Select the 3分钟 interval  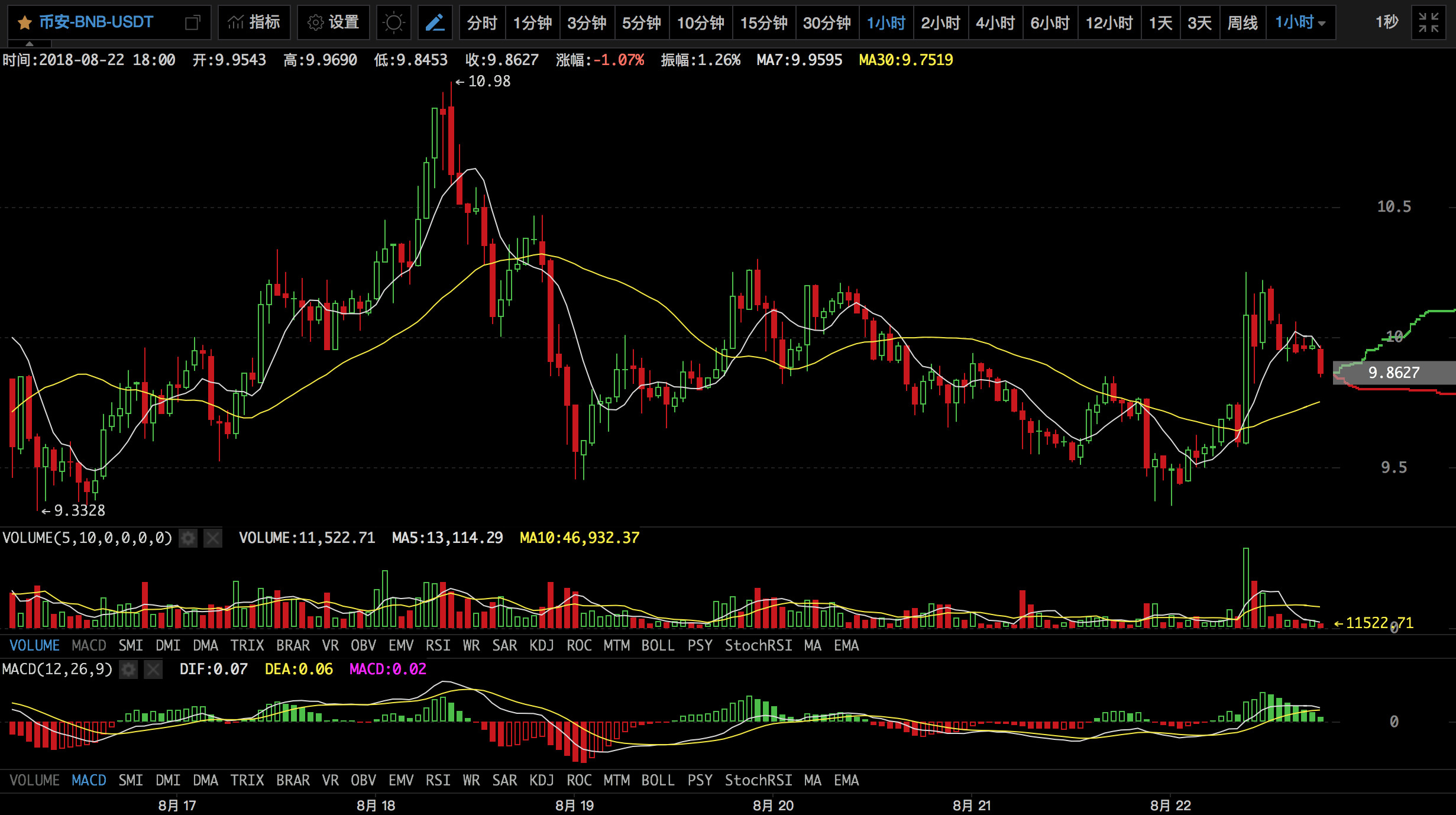pos(587,23)
